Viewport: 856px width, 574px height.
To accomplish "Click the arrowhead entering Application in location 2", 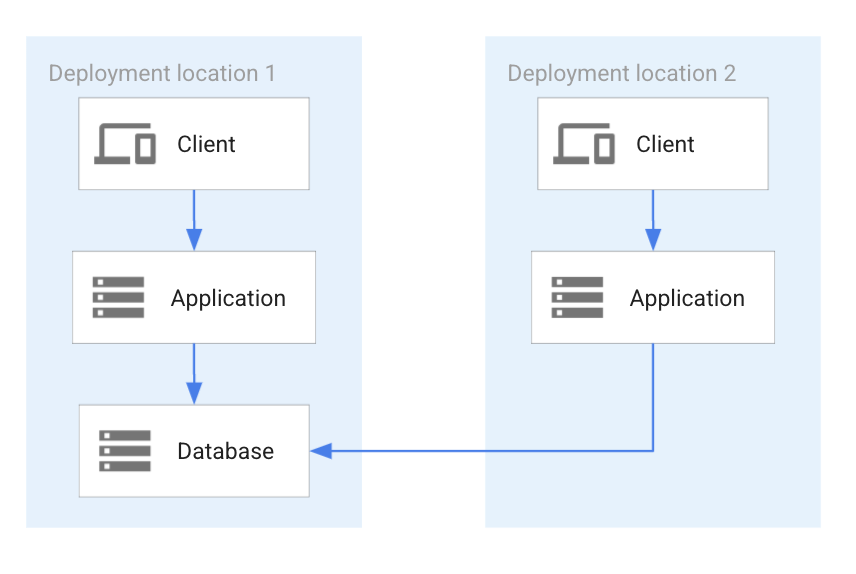I will click(x=653, y=240).
